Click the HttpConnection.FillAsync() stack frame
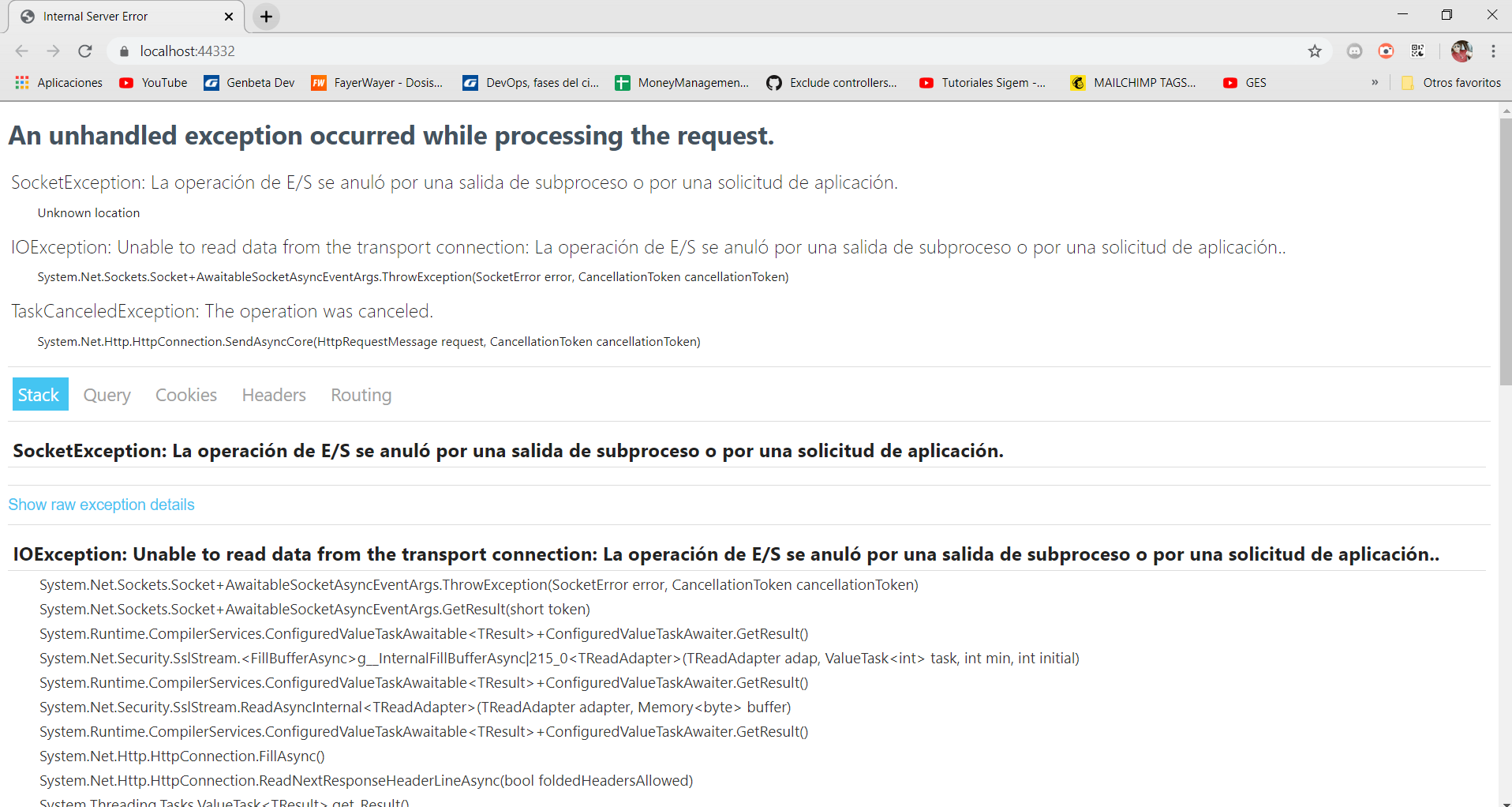Viewport: 1512px width, 807px height. pos(182,756)
